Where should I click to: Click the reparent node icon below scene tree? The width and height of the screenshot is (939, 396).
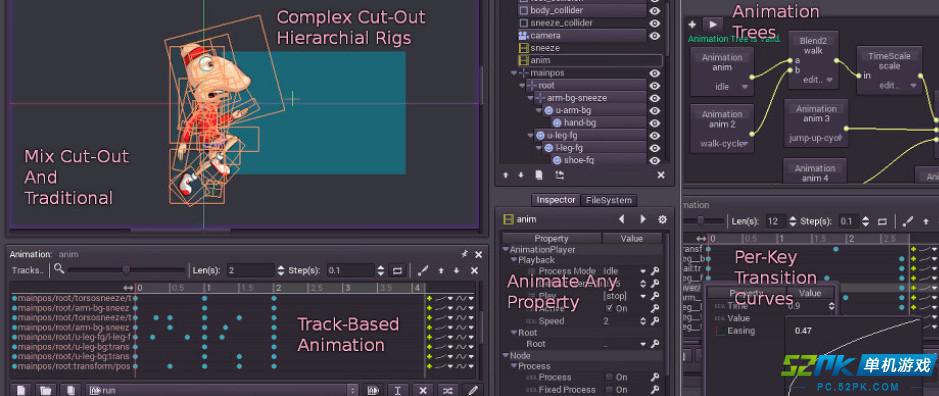point(560,175)
